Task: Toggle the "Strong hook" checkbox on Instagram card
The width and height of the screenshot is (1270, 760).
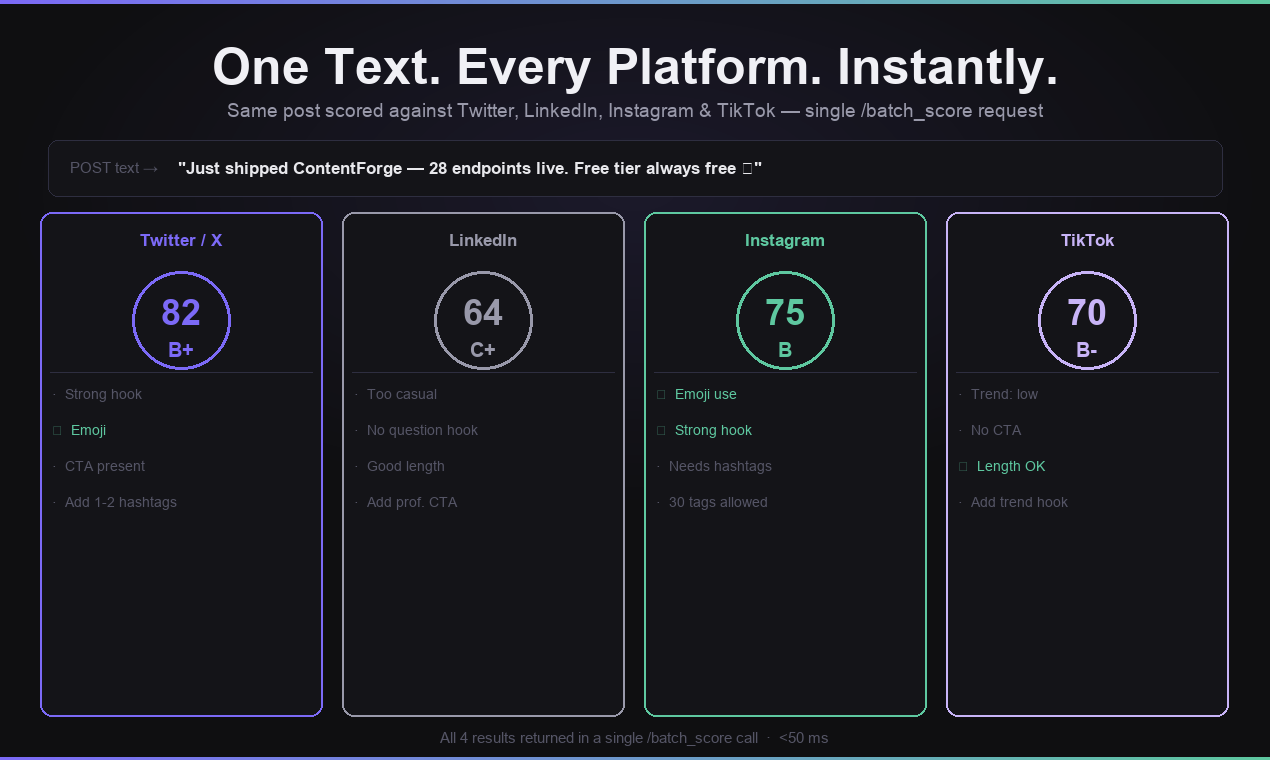Action: coord(660,430)
